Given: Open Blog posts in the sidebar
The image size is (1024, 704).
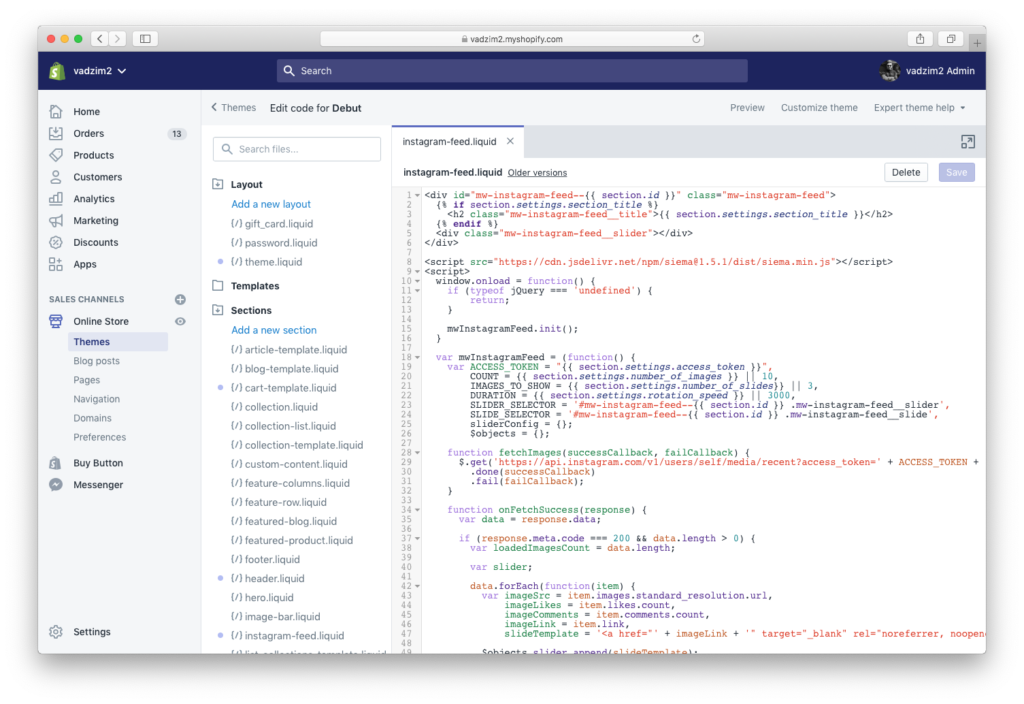Looking at the screenshot, I should click(97, 360).
